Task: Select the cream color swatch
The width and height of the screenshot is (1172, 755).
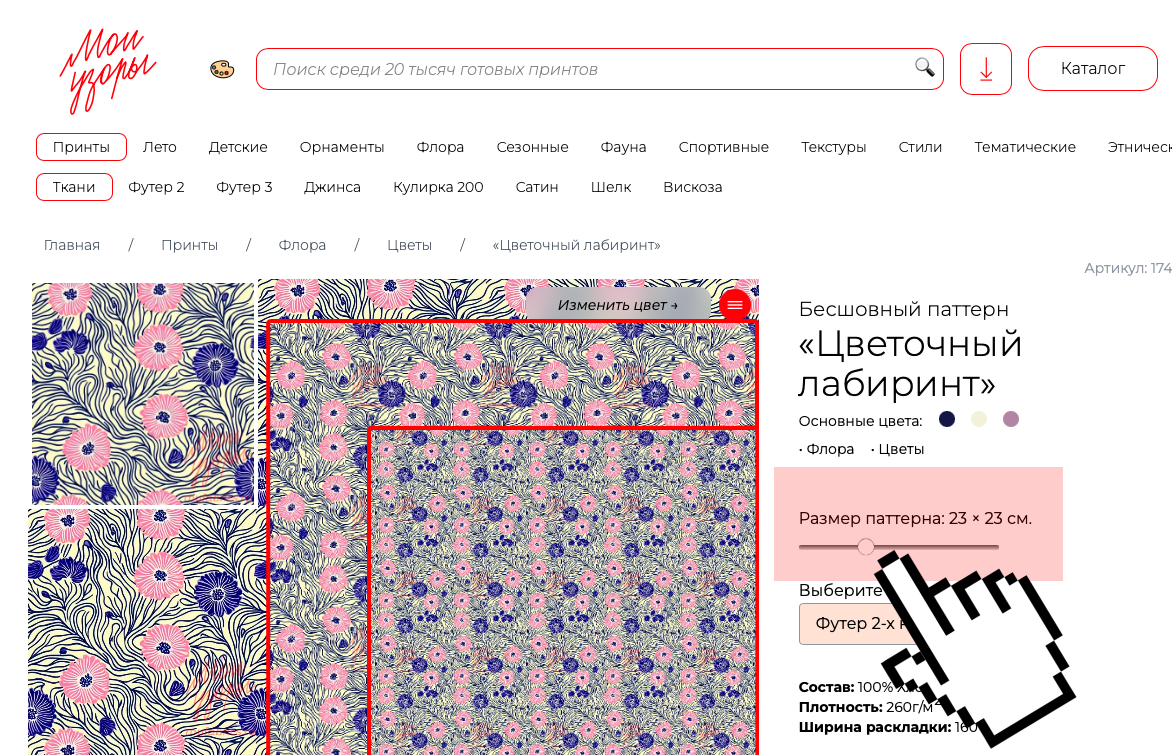Action: click(979, 419)
